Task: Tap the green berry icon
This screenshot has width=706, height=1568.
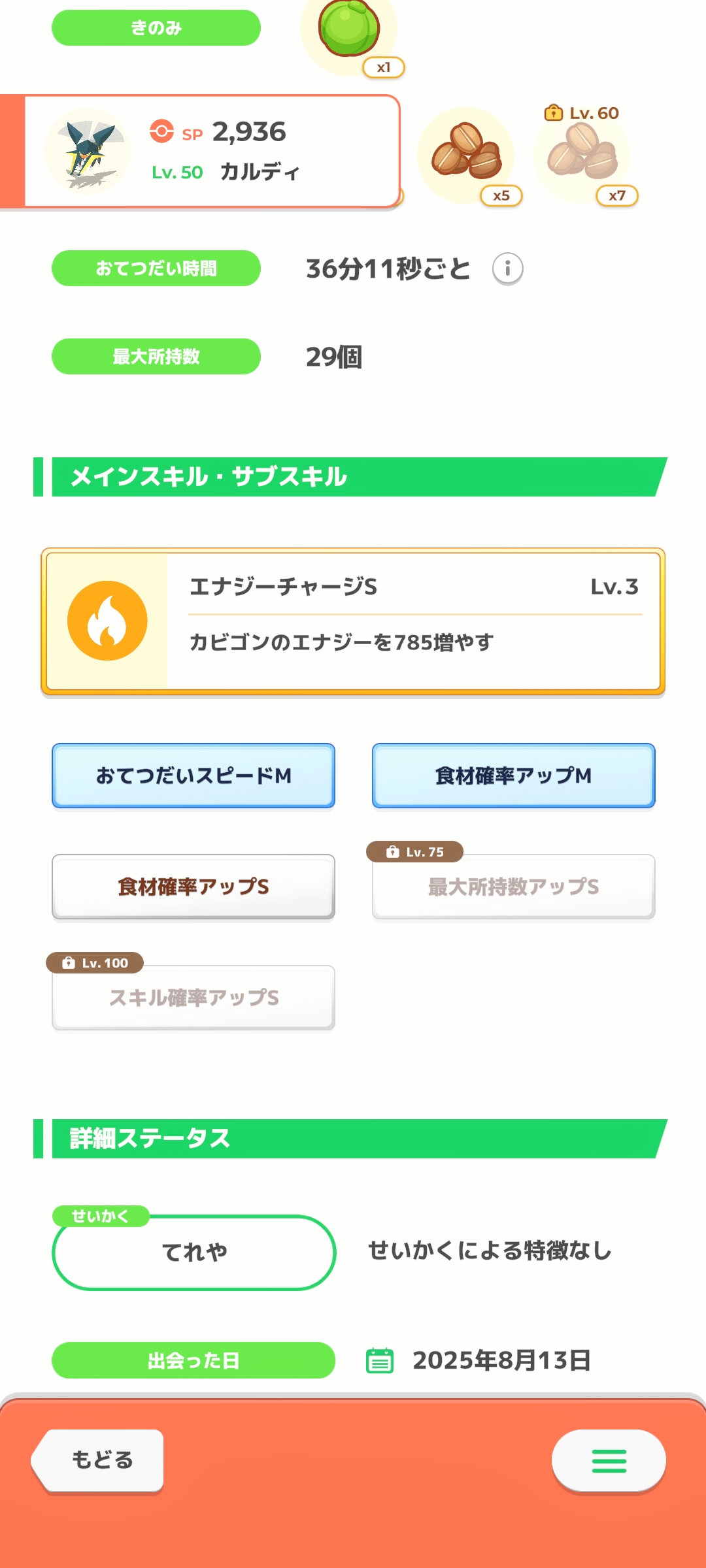Action: (x=348, y=29)
